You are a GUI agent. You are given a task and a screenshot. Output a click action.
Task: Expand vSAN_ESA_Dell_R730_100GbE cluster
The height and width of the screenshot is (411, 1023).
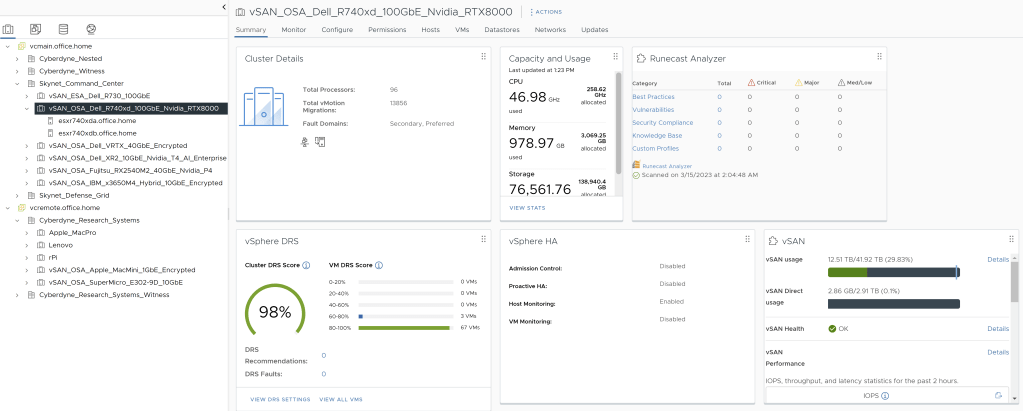click(27, 96)
